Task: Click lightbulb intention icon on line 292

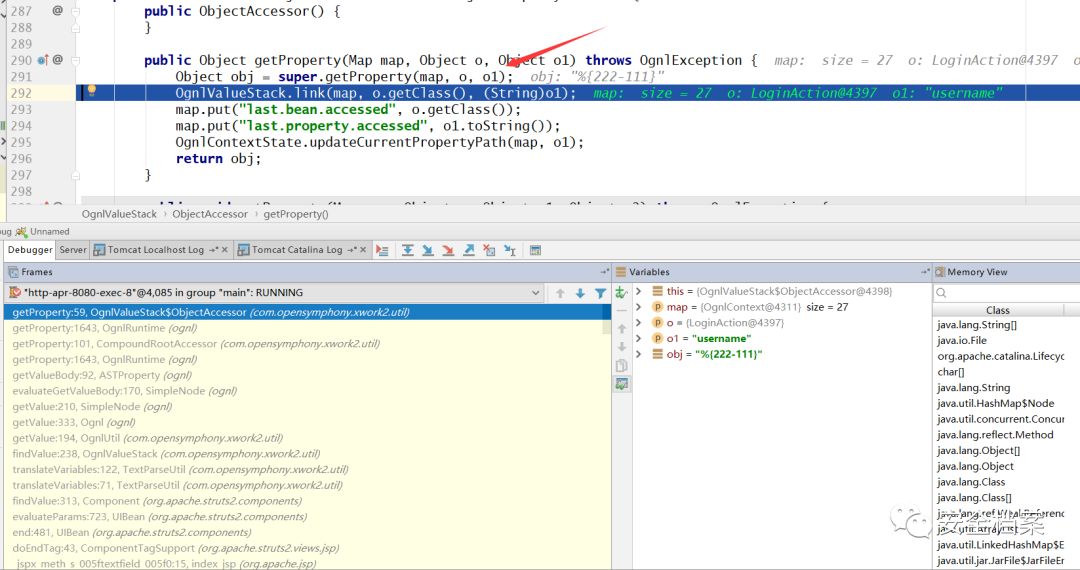Action: click(x=92, y=91)
